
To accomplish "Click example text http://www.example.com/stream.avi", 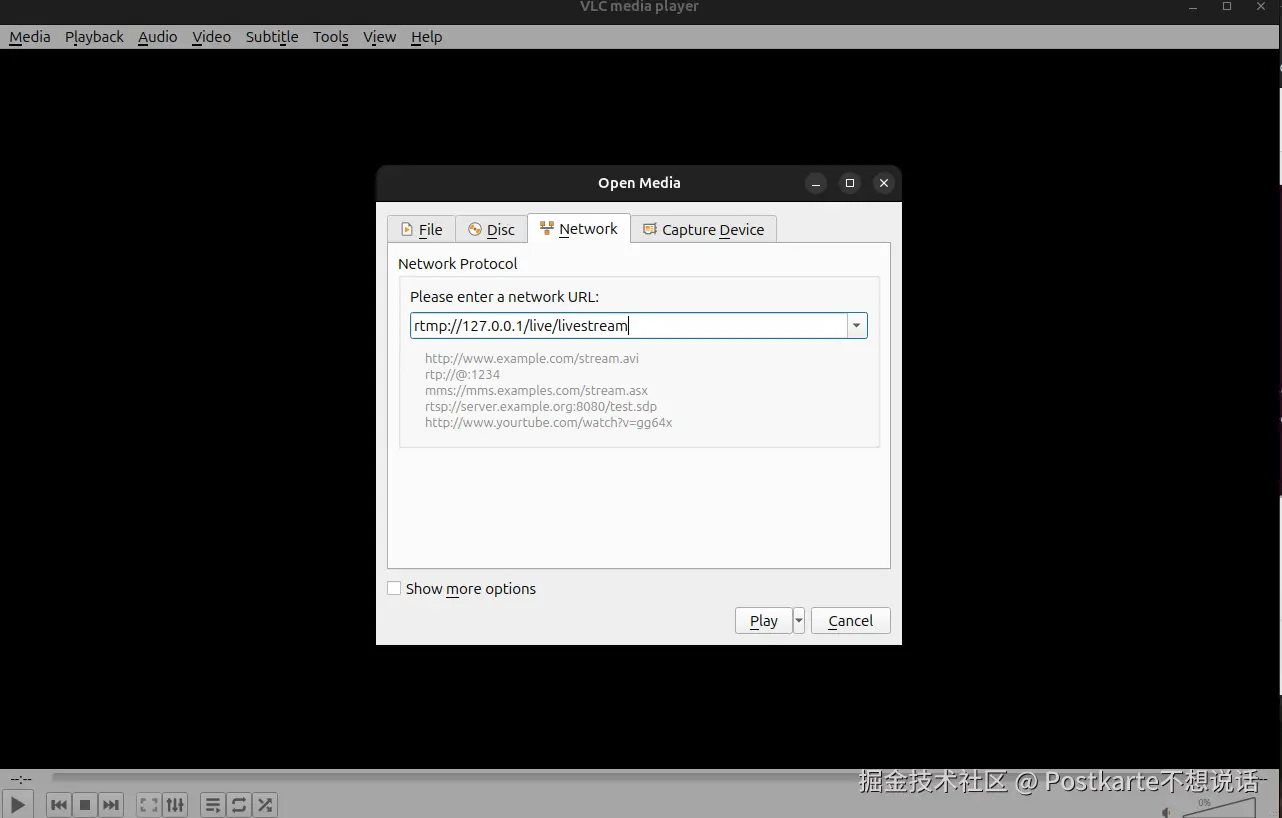I will [x=532, y=358].
